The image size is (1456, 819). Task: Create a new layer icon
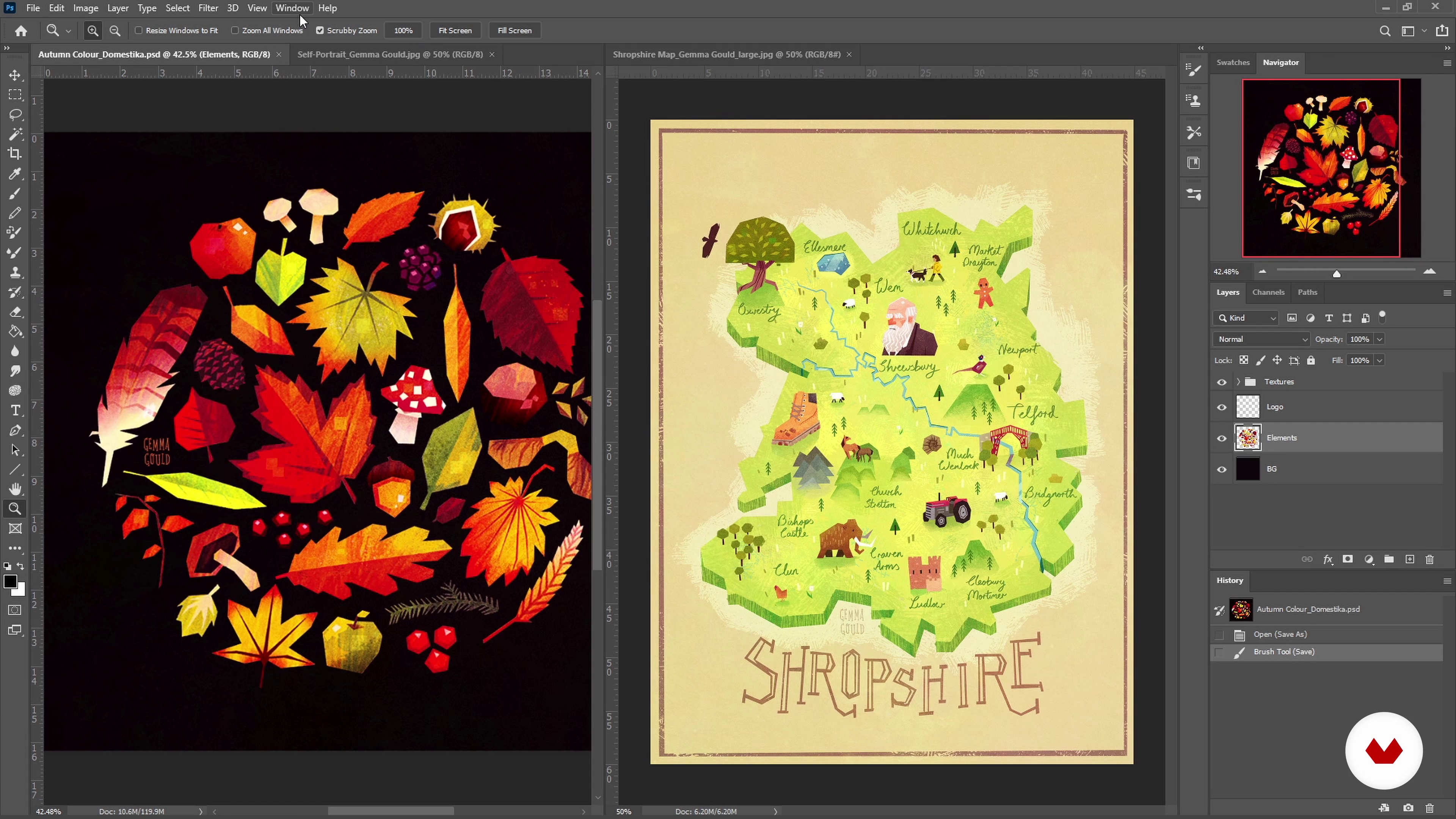(1410, 560)
